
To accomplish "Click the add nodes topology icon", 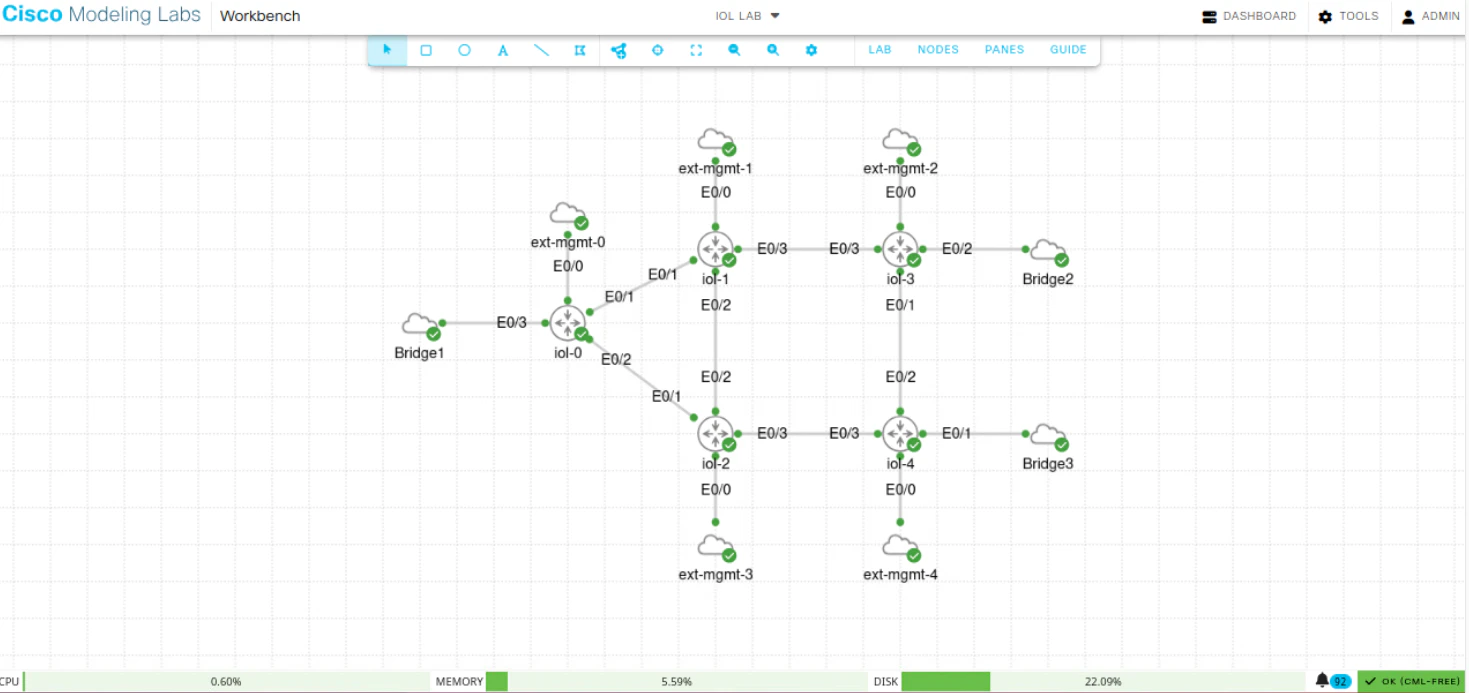I will tap(619, 50).
